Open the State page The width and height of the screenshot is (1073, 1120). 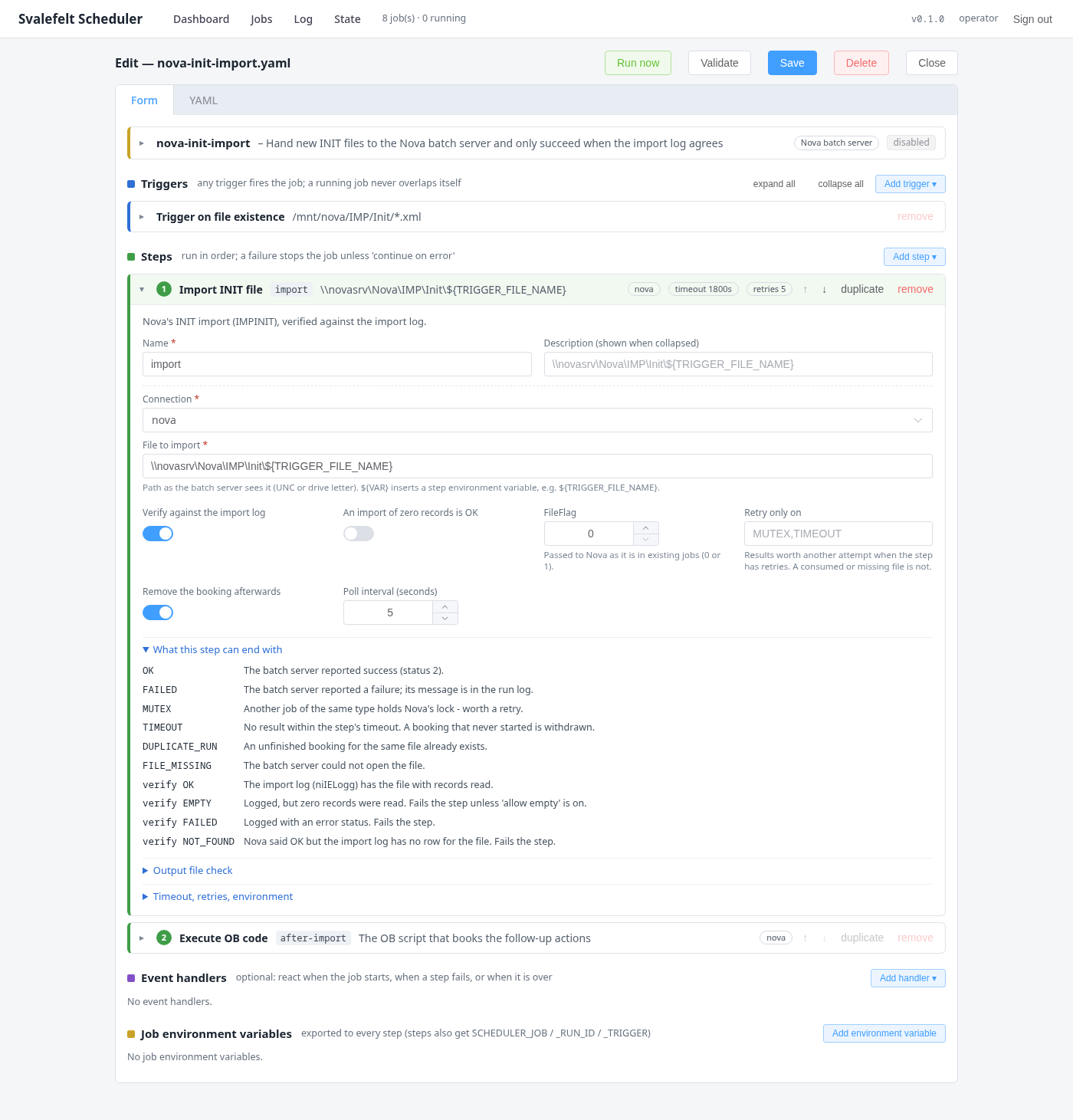point(347,19)
